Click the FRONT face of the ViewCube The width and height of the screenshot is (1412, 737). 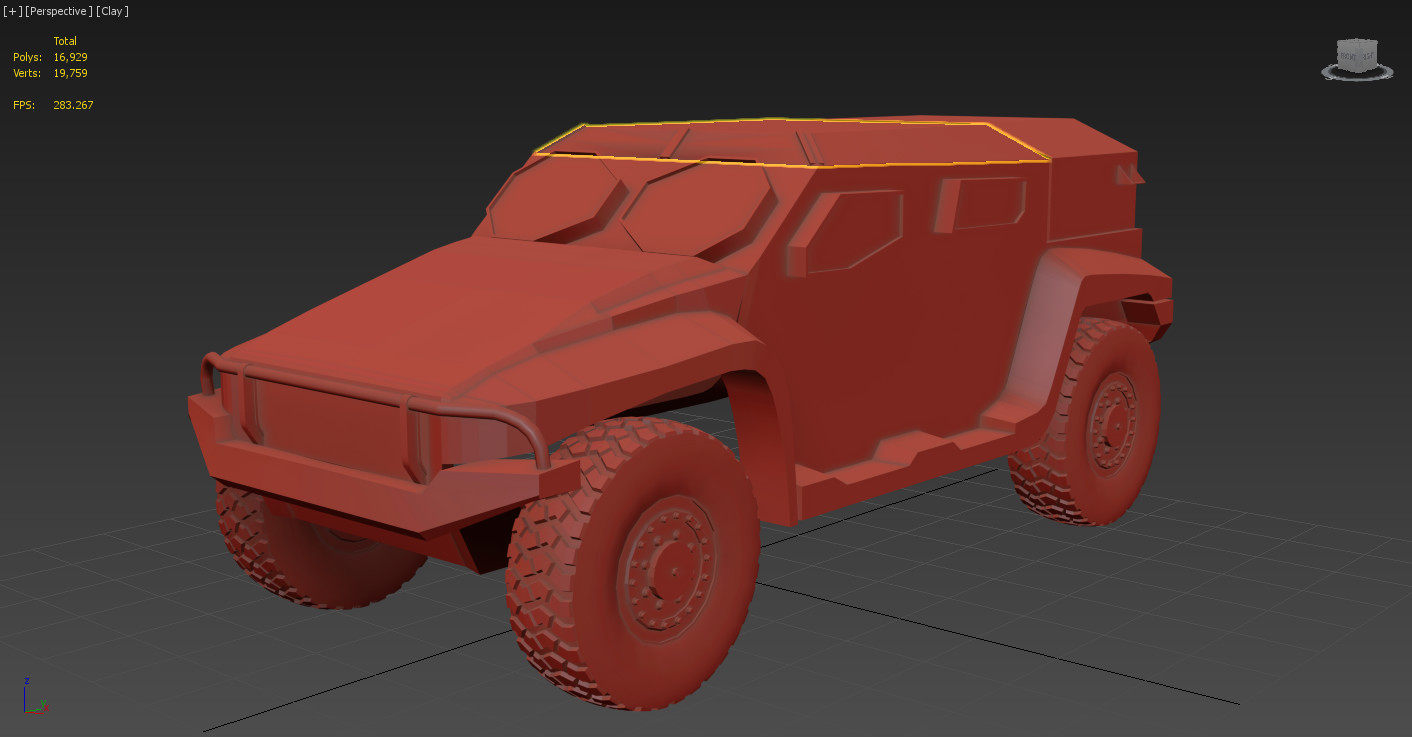1348,57
